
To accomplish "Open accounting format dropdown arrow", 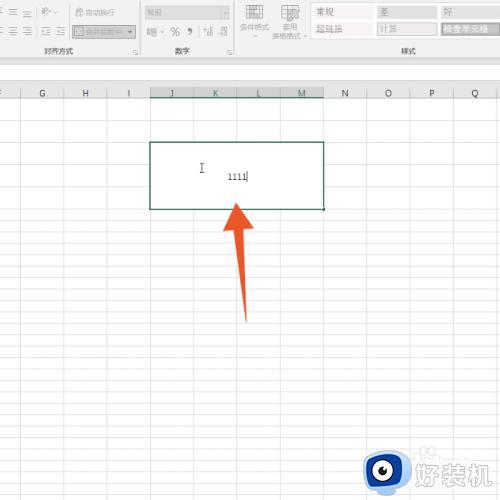I will pyautogui.click(x=162, y=32).
